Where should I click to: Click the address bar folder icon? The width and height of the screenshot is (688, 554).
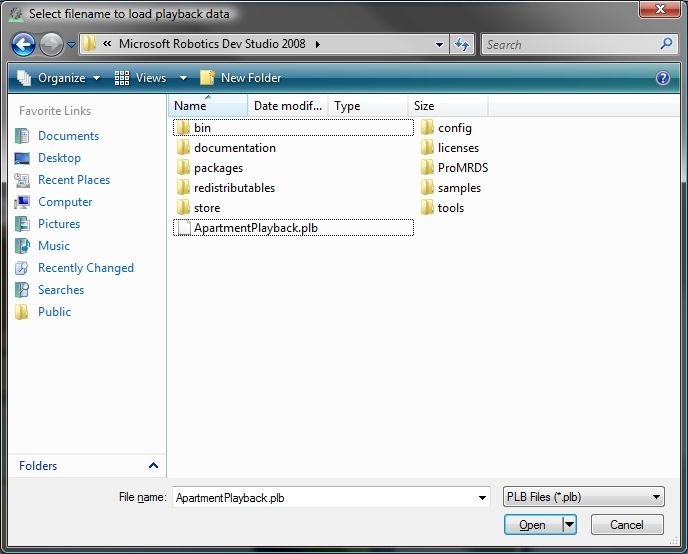tap(89, 44)
